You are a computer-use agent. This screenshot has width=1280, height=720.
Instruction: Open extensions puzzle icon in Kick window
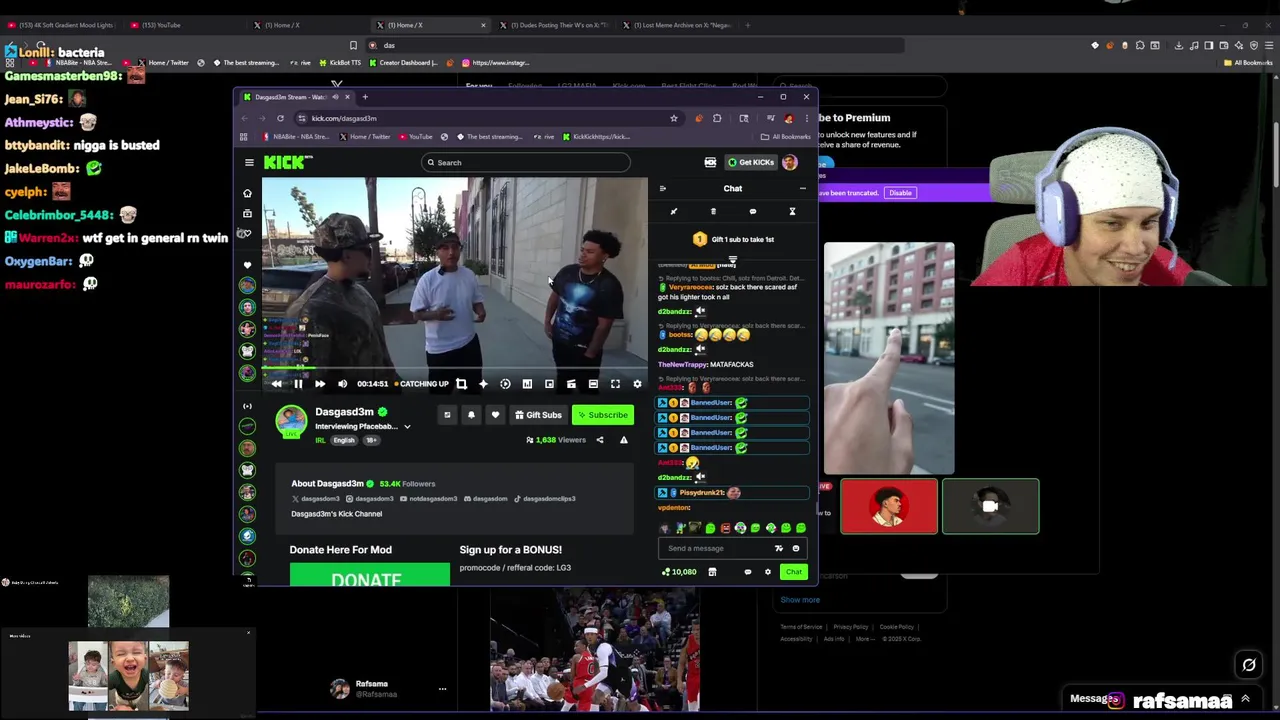[x=717, y=118]
